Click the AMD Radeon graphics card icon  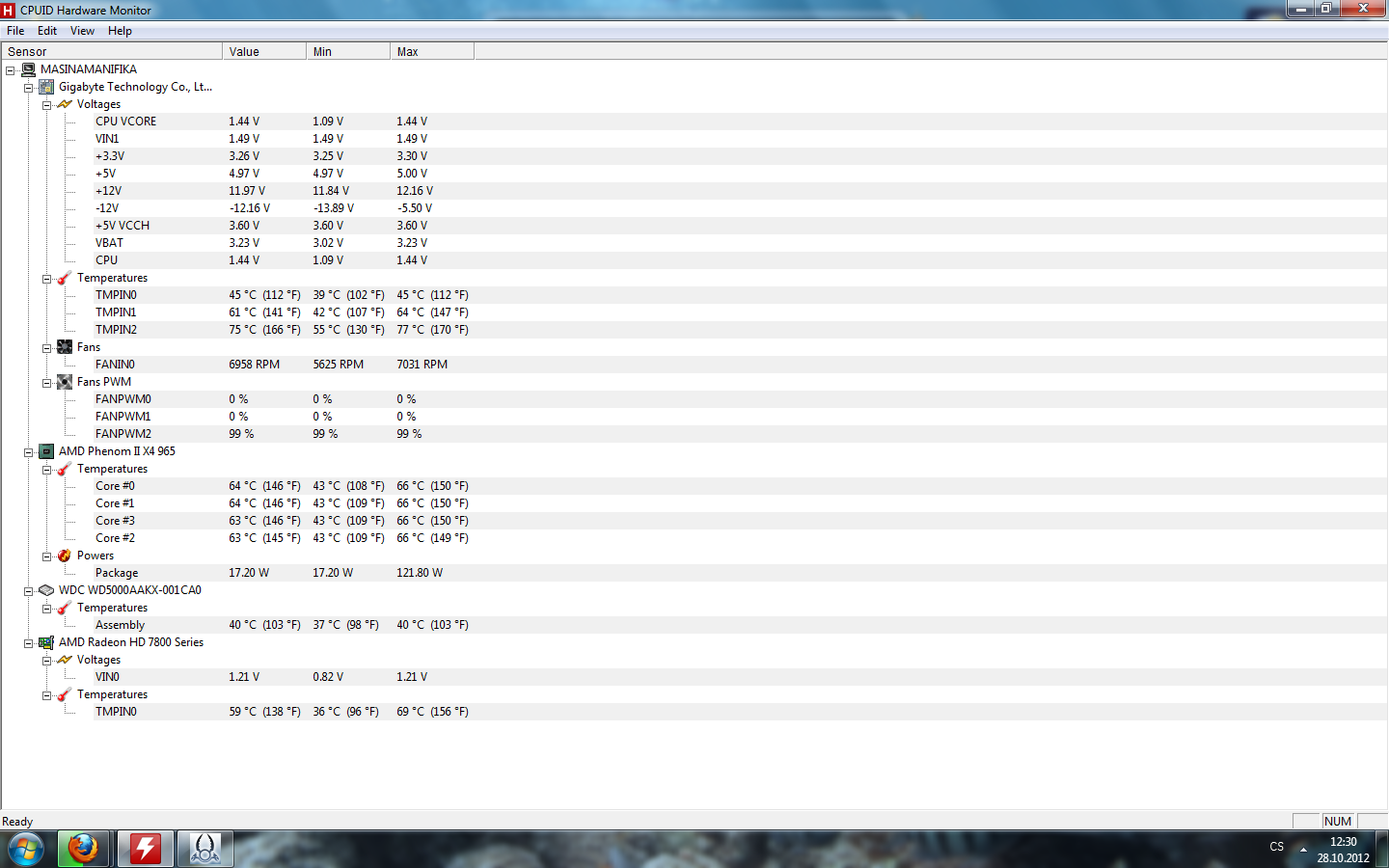[x=46, y=642]
